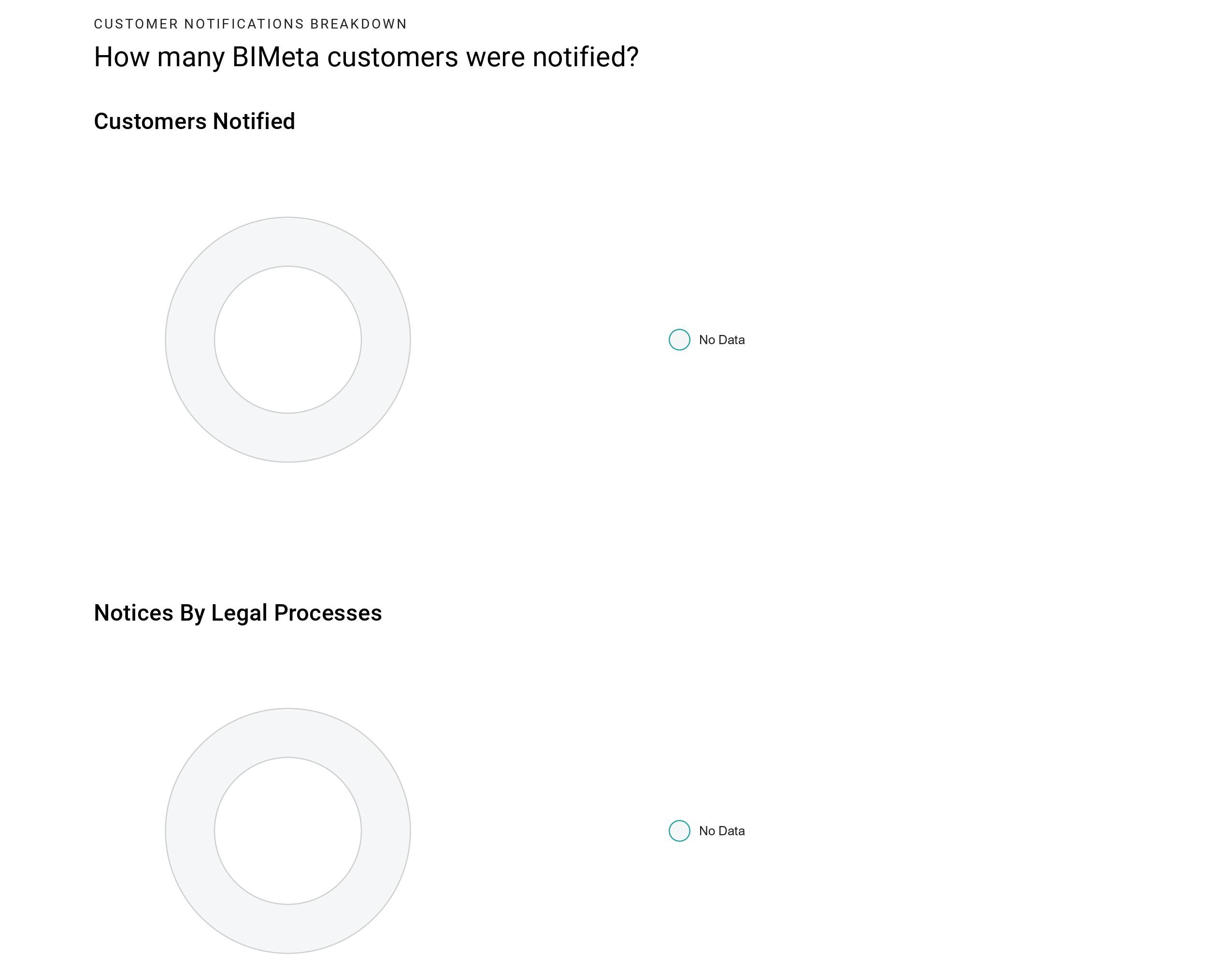
Task: Click the Customers Notified legend circle icon
Action: pos(679,339)
